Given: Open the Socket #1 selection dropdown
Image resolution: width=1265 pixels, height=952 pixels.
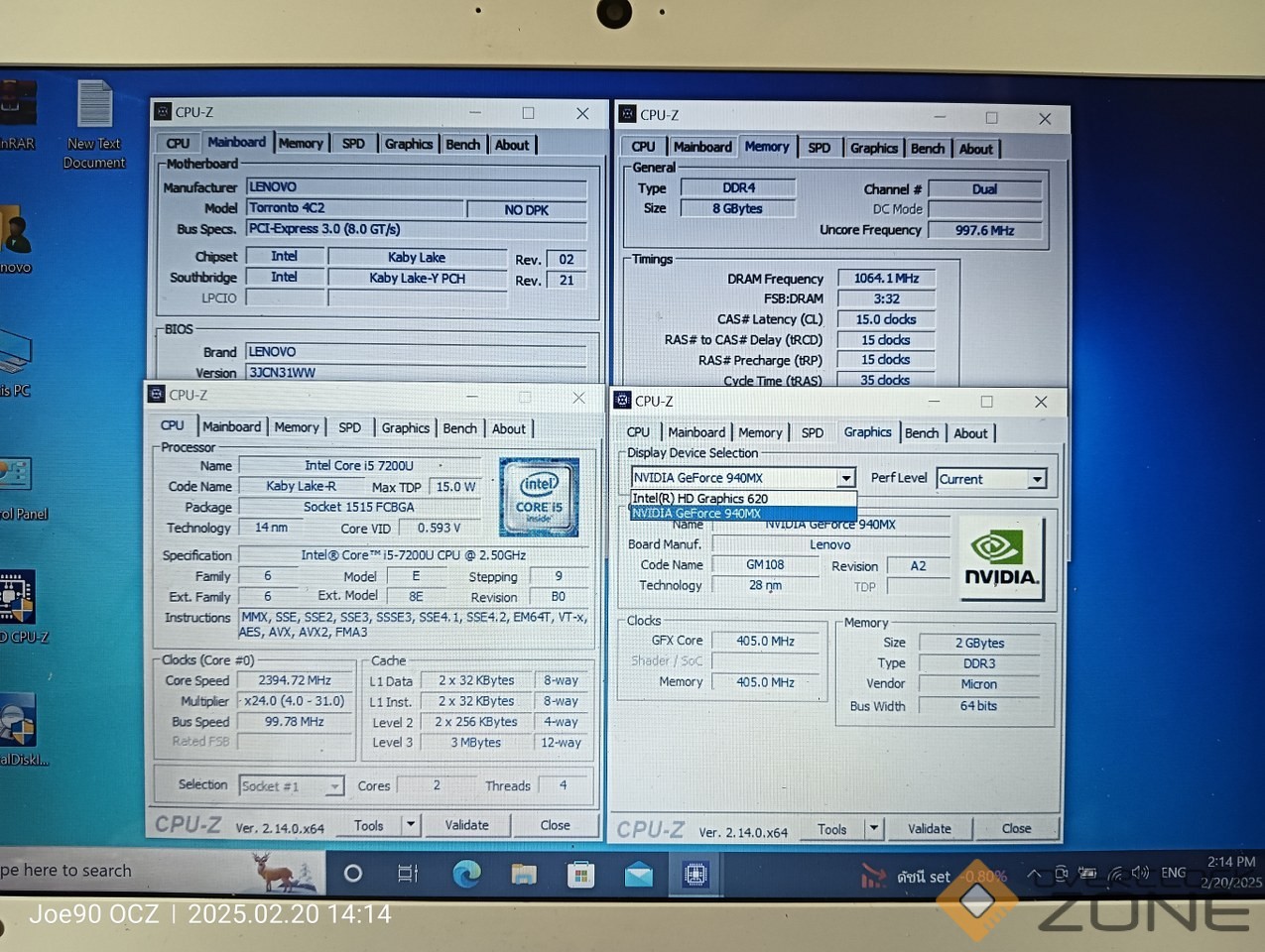Looking at the screenshot, I should pos(291,786).
